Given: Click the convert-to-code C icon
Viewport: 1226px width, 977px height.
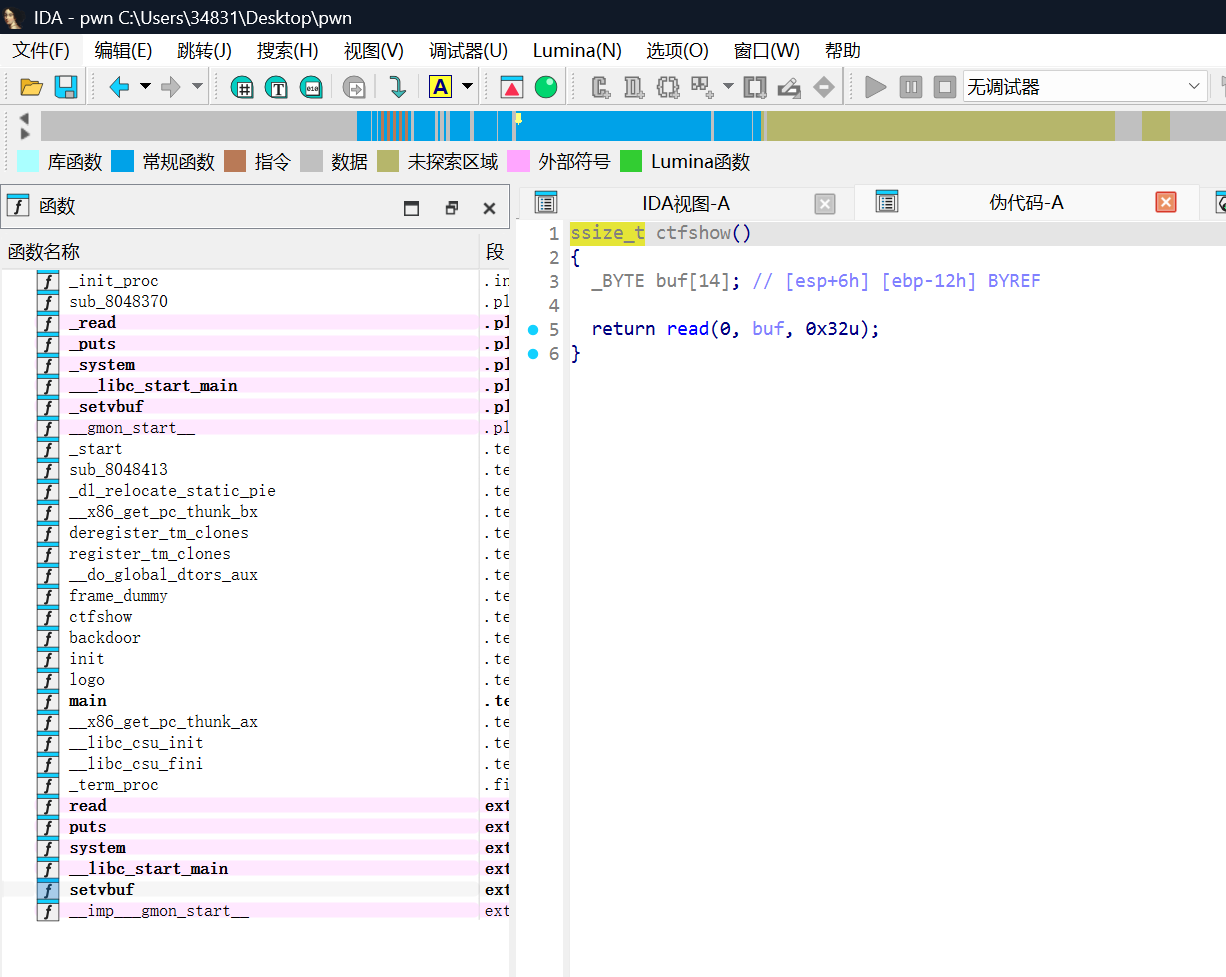Looking at the screenshot, I should (x=601, y=87).
